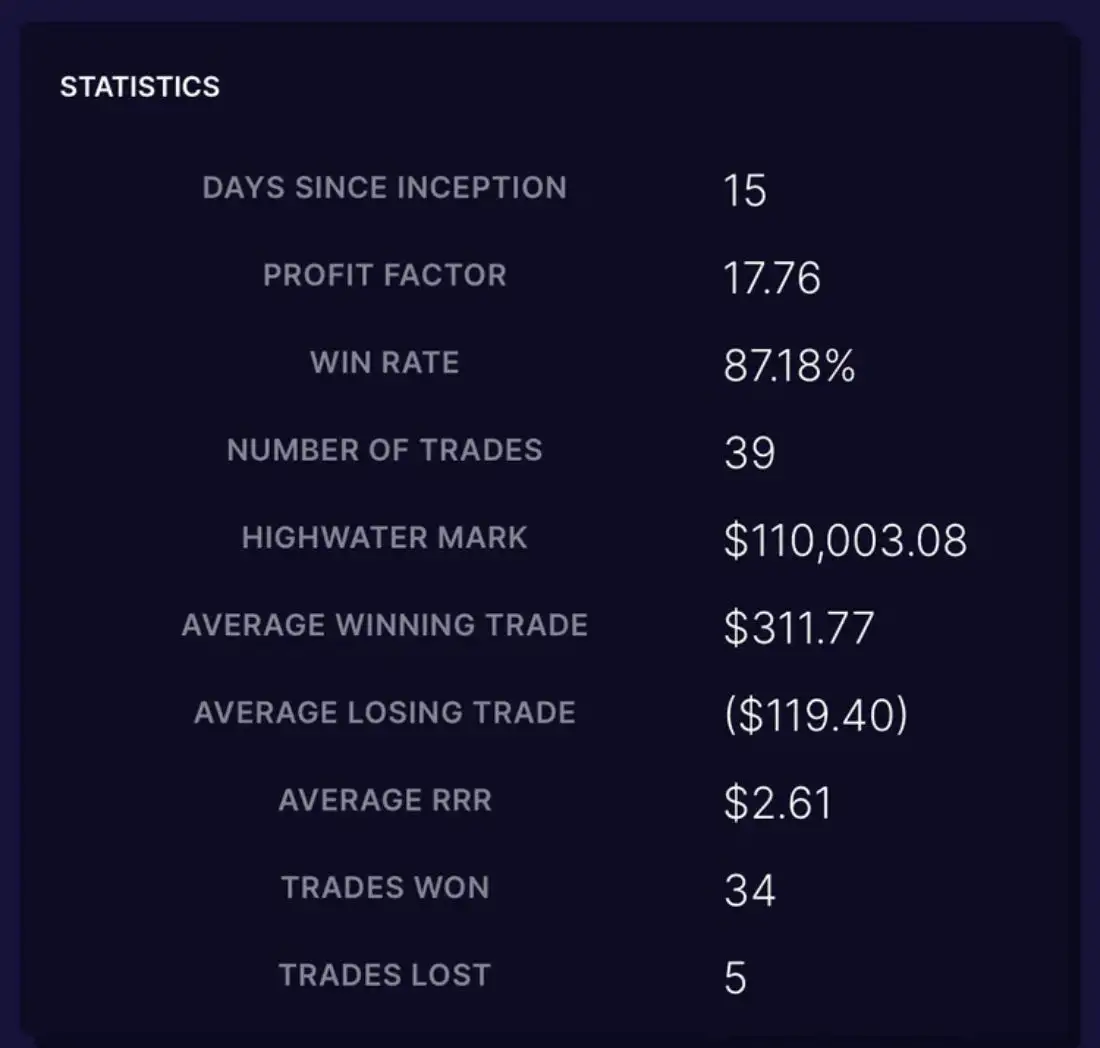Click the Profit Factor label
Viewport: 1100px width, 1048px height.
(x=384, y=276)
